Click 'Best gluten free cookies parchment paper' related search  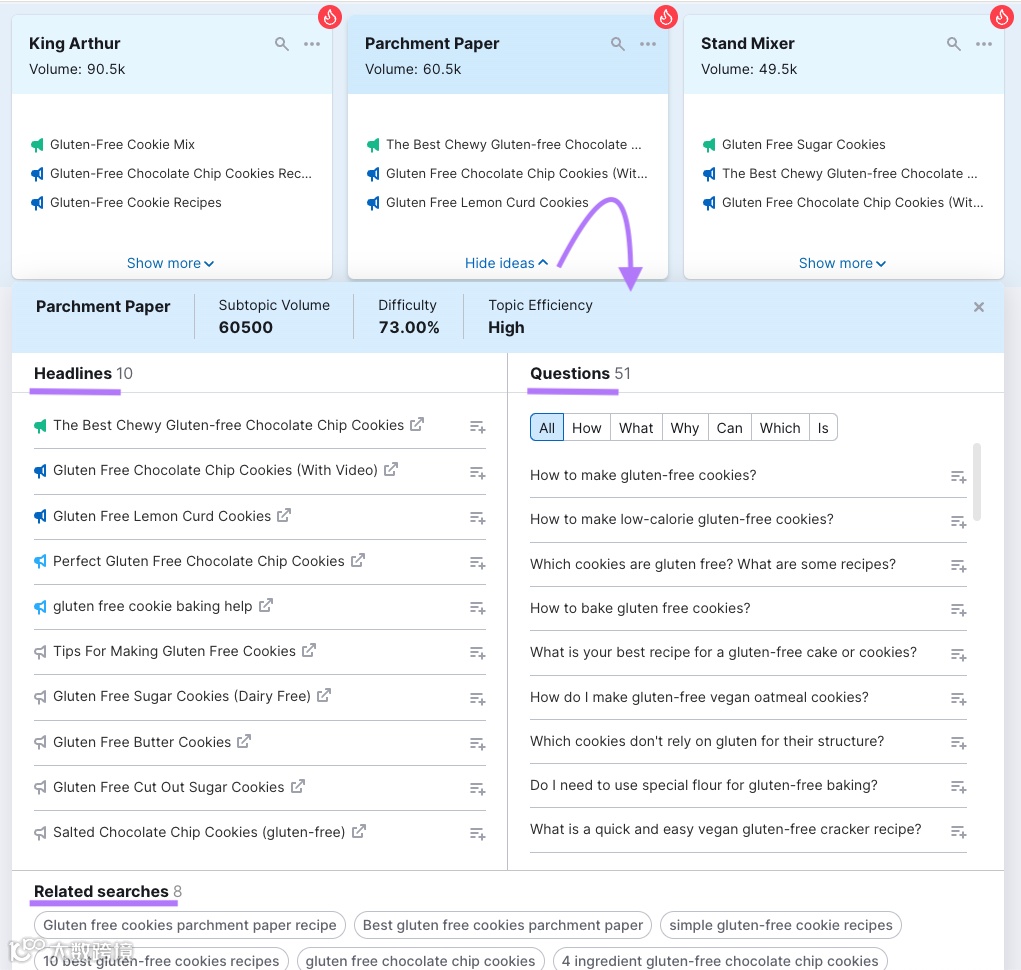[x=503, y=925]
